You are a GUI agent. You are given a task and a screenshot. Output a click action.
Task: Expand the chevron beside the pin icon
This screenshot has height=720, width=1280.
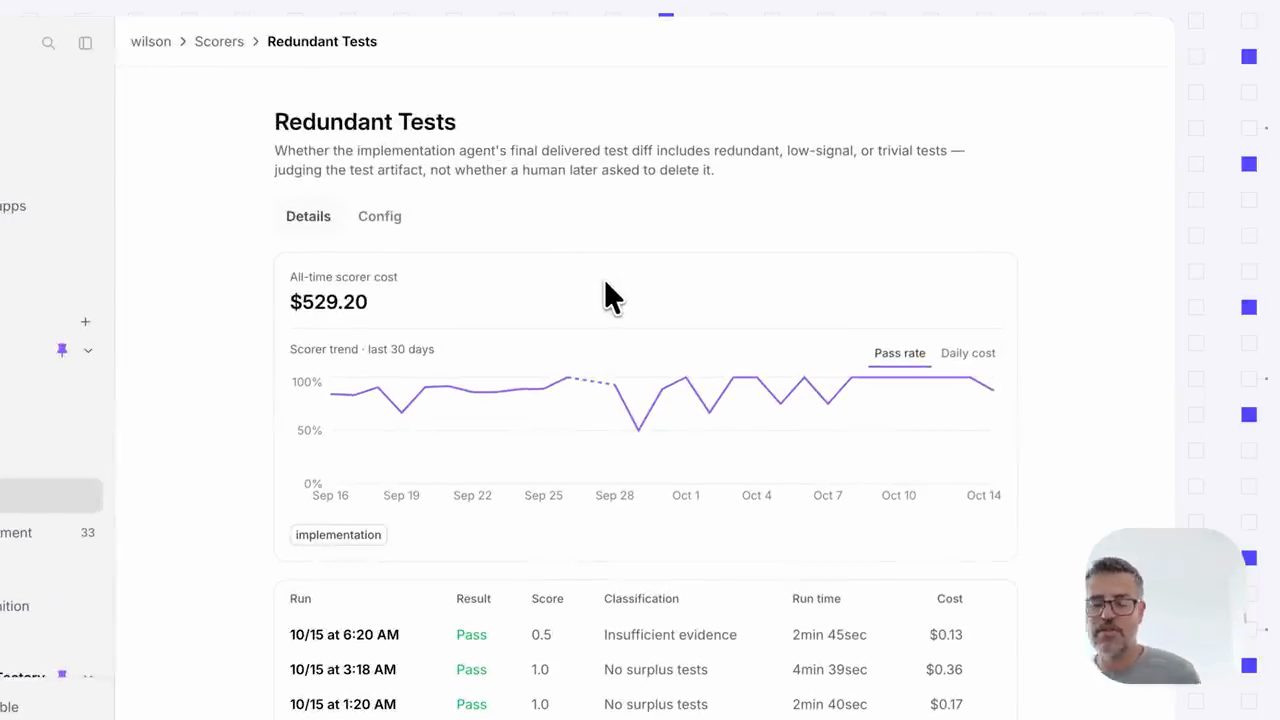[88, 350]
